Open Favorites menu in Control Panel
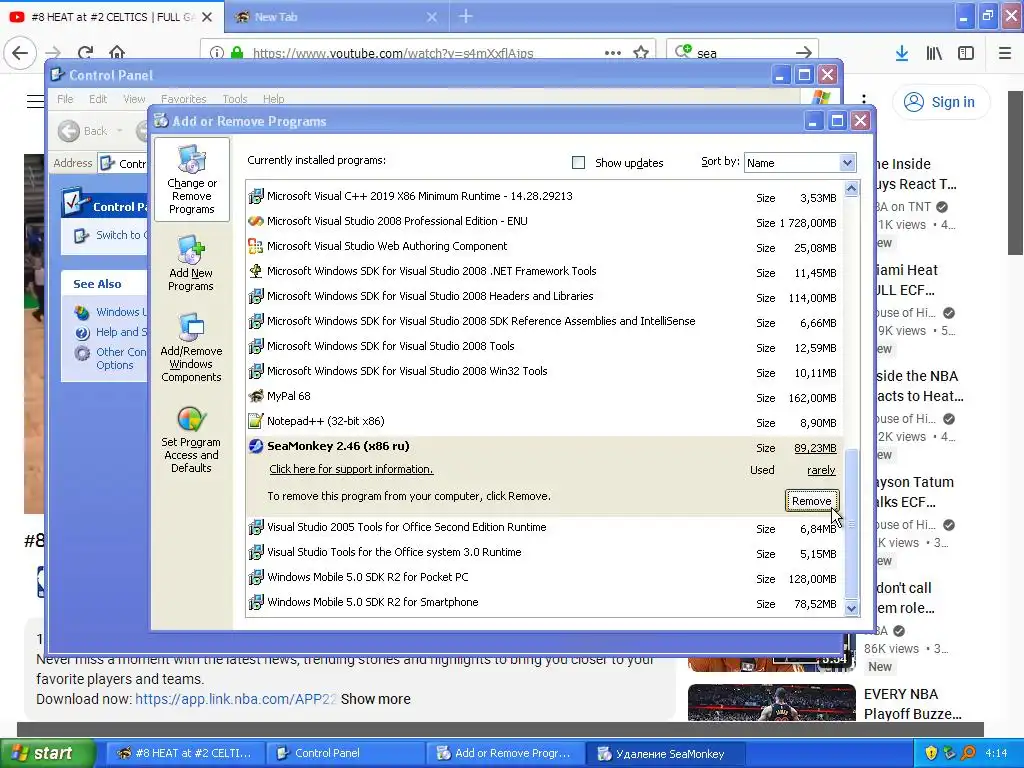The height and width of the screenshot is (768, 1024). pyautogui.click(x=184, y=99)
